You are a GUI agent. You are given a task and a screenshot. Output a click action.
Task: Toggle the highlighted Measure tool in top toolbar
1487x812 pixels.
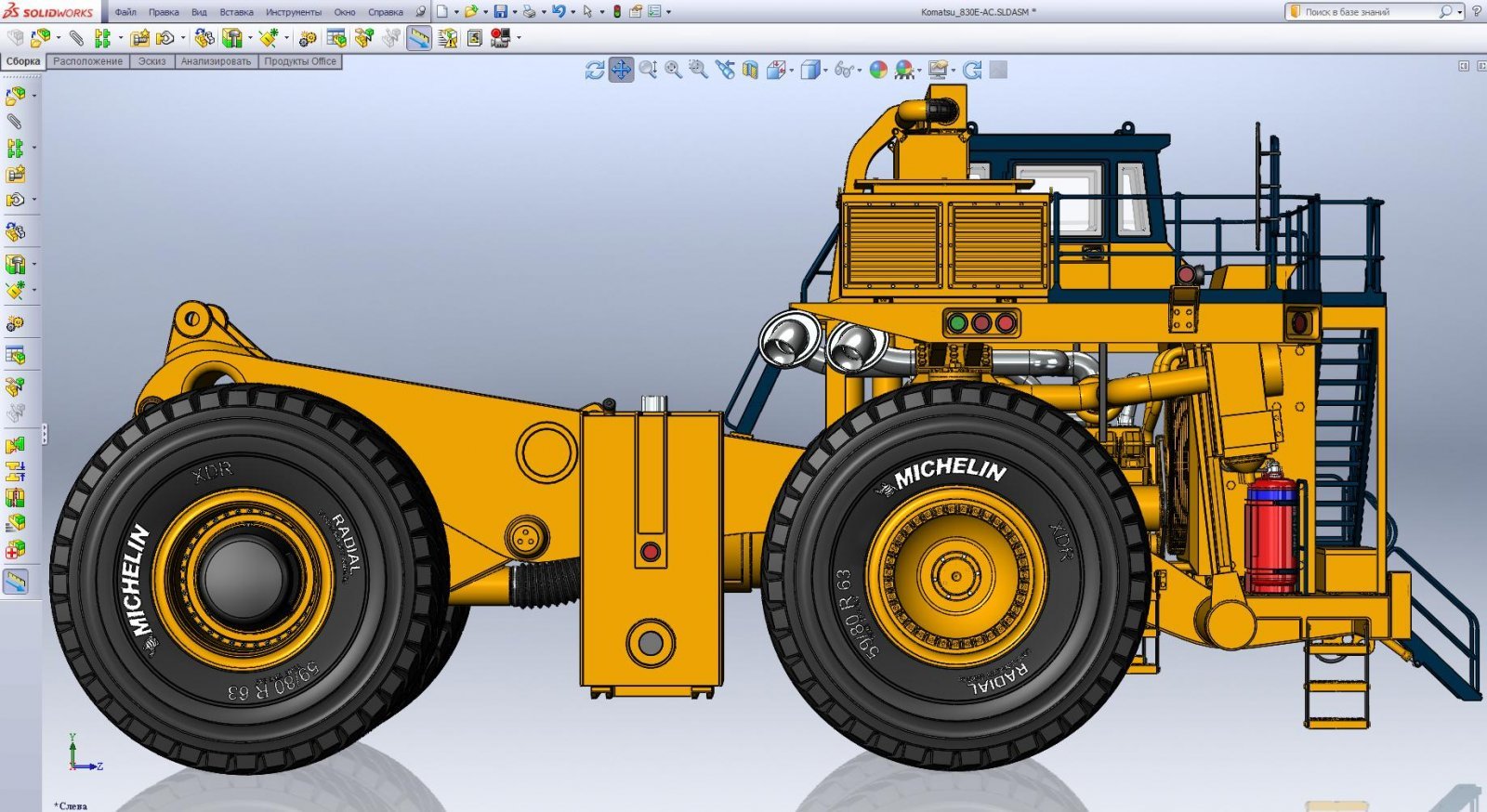click(x=419, y=38)
